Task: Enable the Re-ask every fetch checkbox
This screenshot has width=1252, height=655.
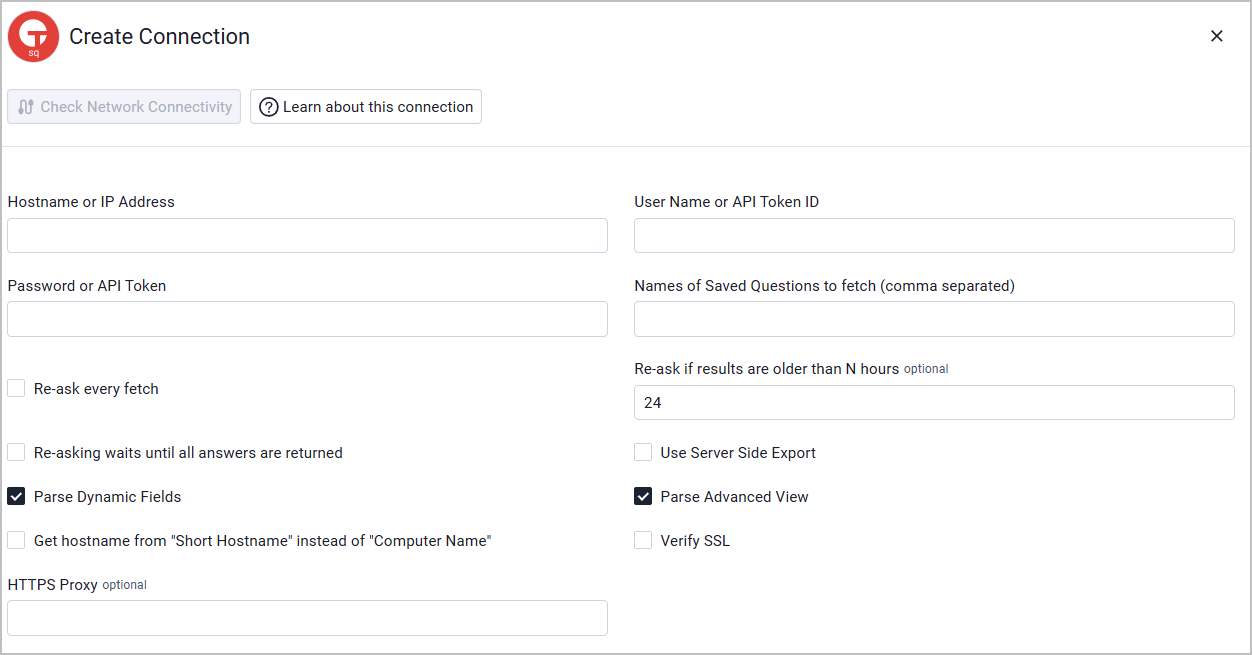Action: (x=16, y=388)
